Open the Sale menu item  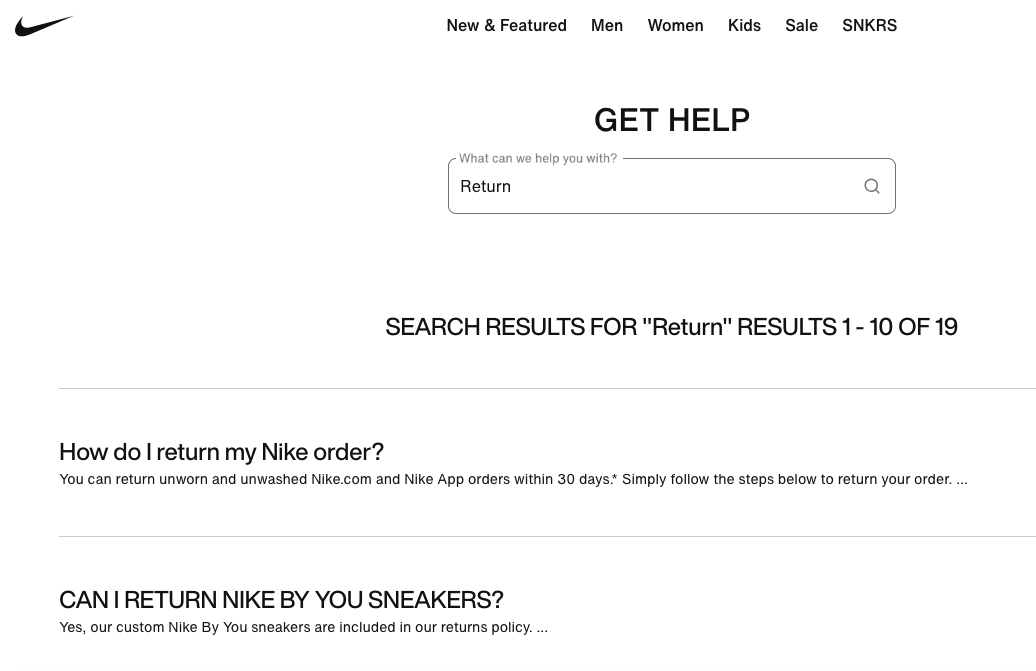(x=801, y=26)
